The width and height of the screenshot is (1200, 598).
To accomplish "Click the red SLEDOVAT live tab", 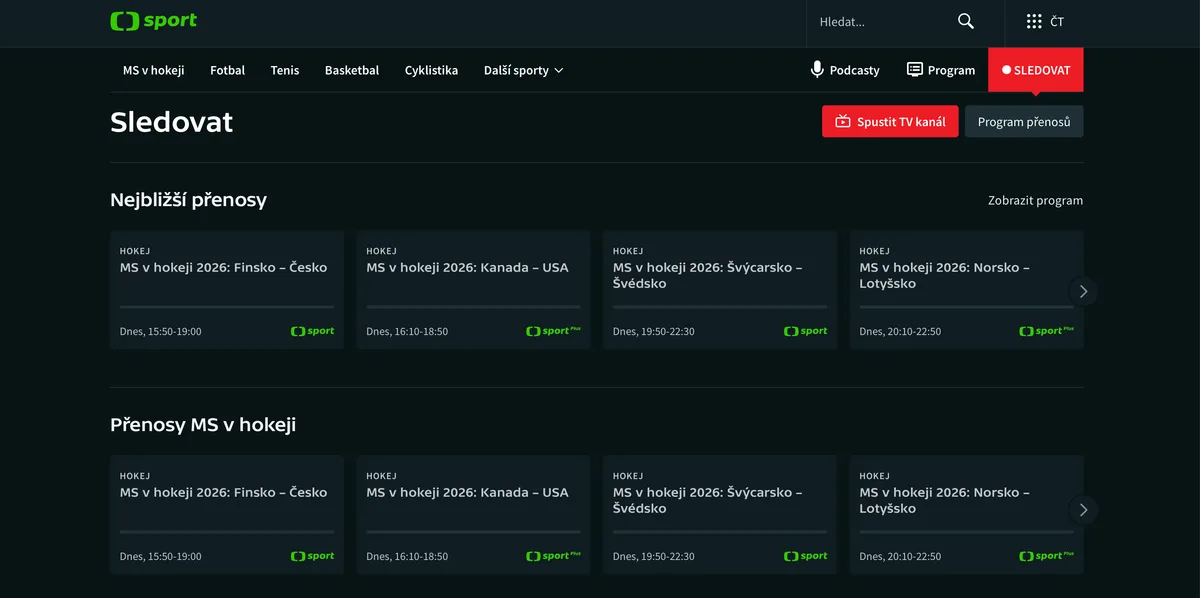I will pos(1035,70).
